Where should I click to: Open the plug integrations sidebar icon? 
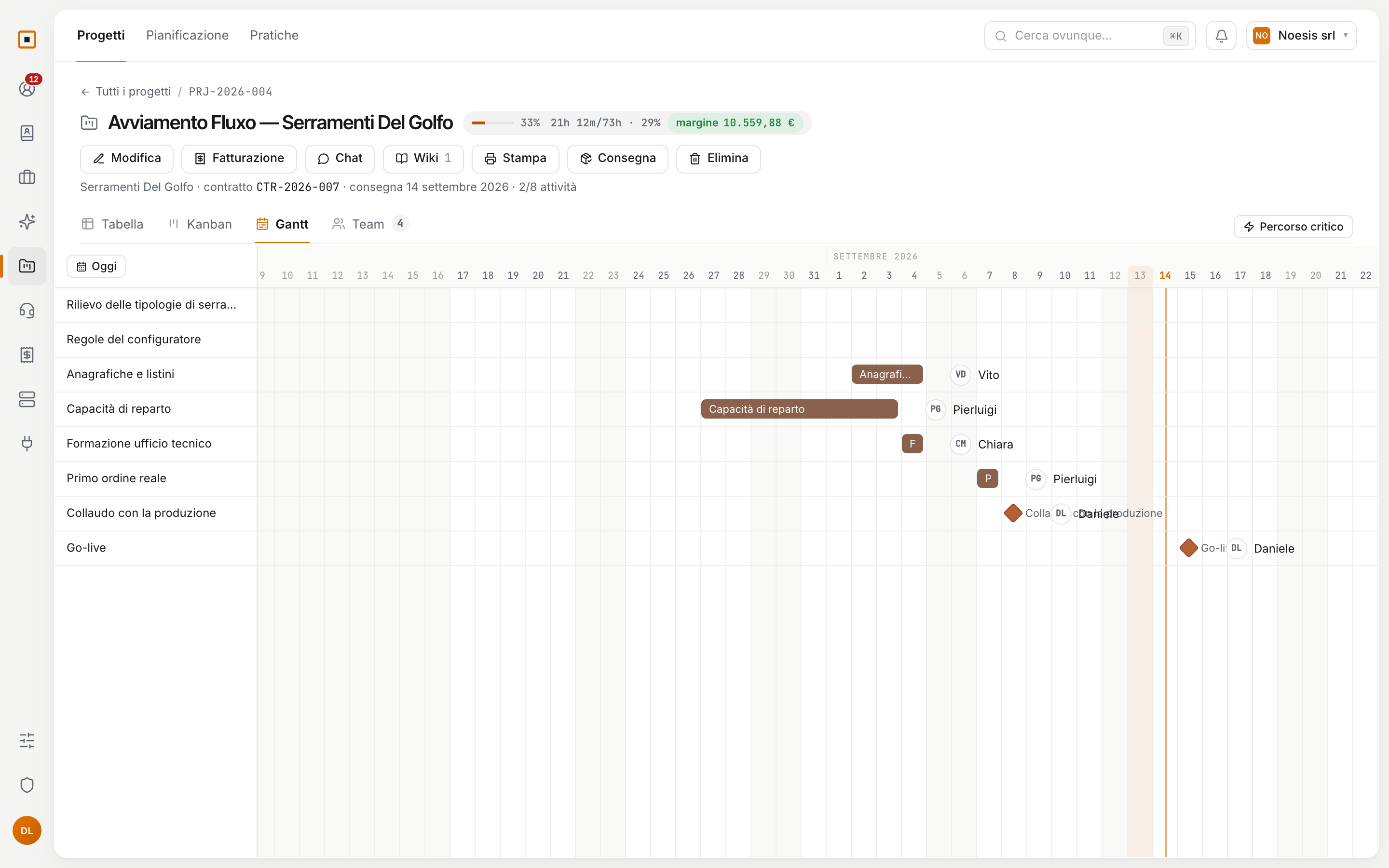pos(27,443)
